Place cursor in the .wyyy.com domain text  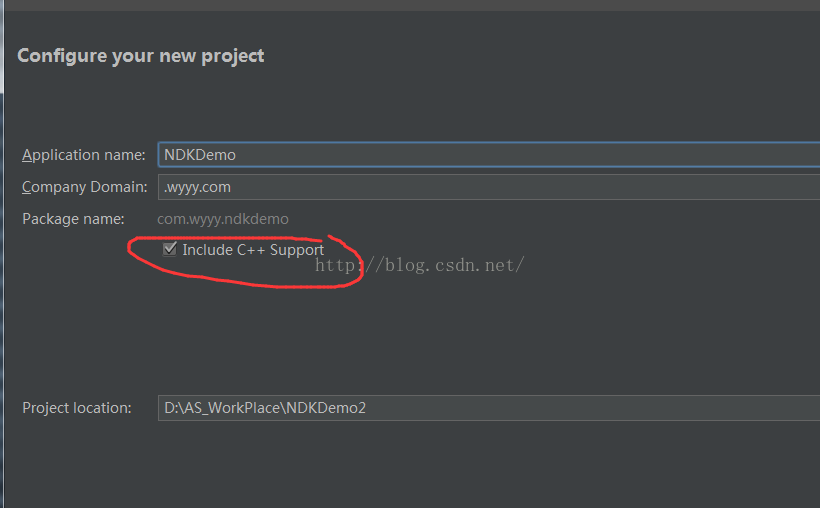click(x=197, y=187)
